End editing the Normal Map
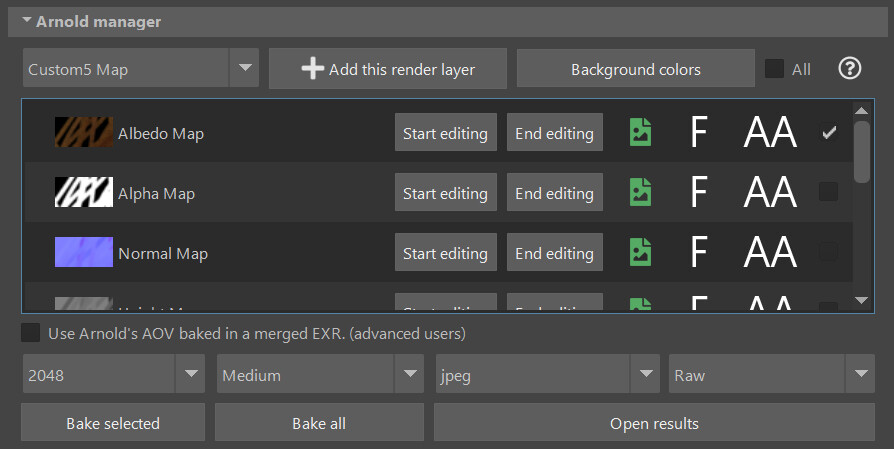The width and height of the screenshot is (894, 449). [x=555, y=252]
